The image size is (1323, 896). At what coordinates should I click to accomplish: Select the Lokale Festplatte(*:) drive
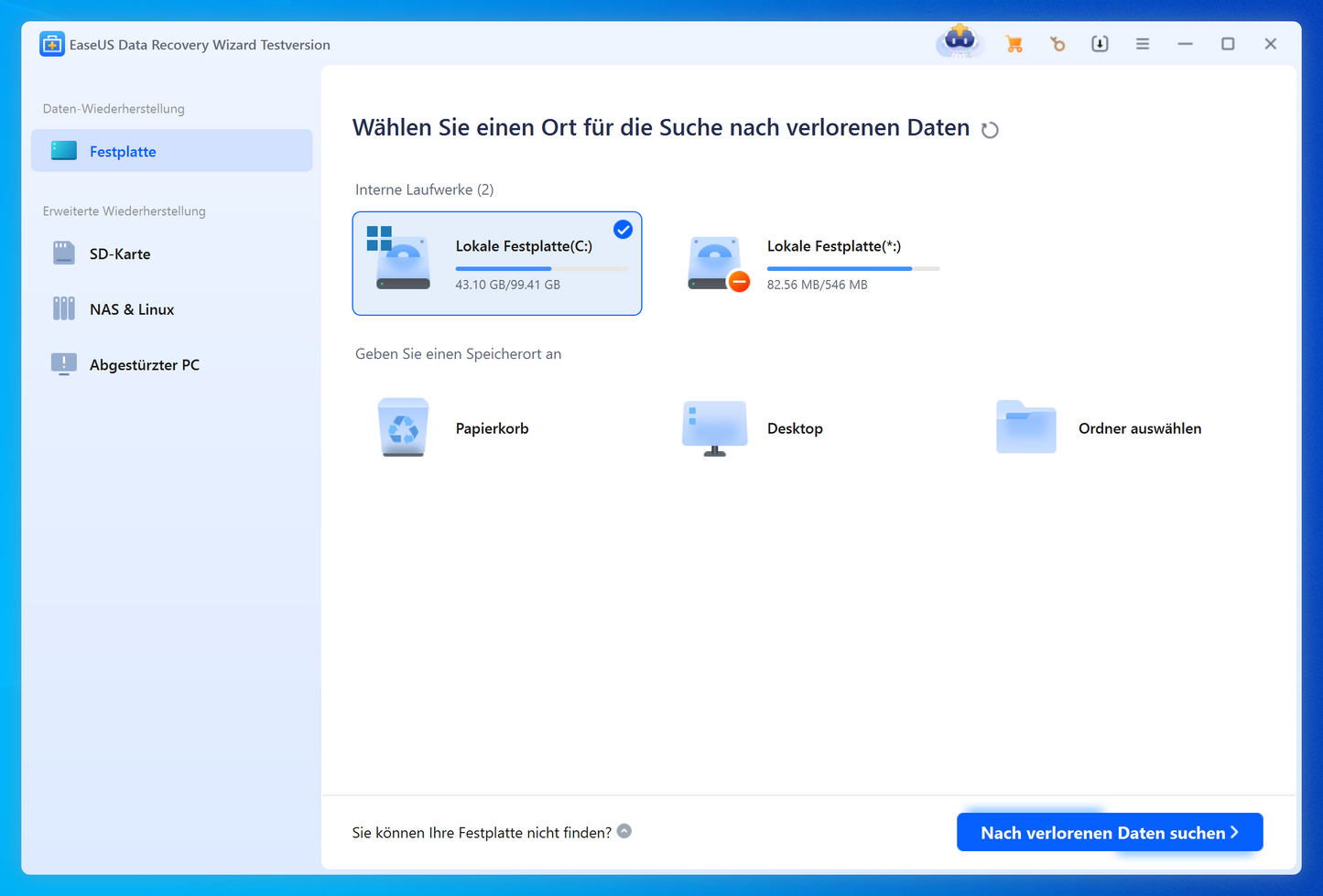(813, 264)
